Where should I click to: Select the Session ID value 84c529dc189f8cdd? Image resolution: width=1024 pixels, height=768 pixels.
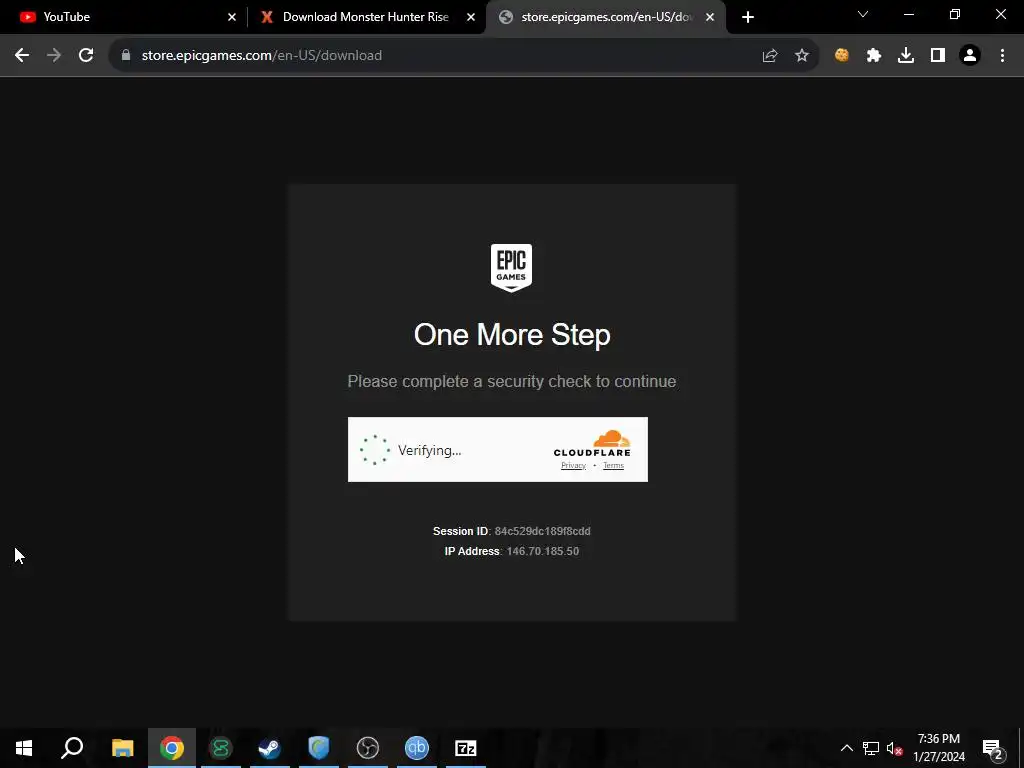[542, 531]
